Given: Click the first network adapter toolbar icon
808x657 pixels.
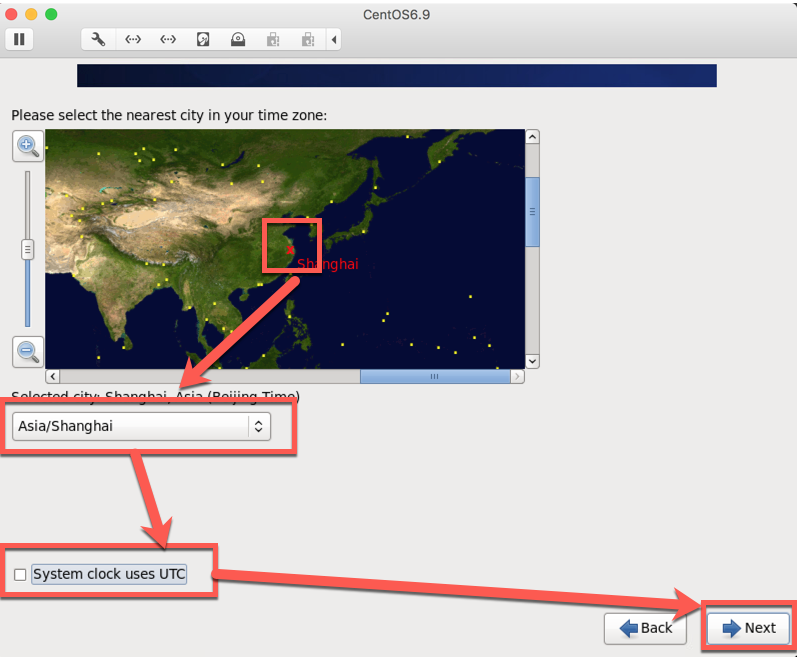Looking at the screenshot, I should coord(133,39).
